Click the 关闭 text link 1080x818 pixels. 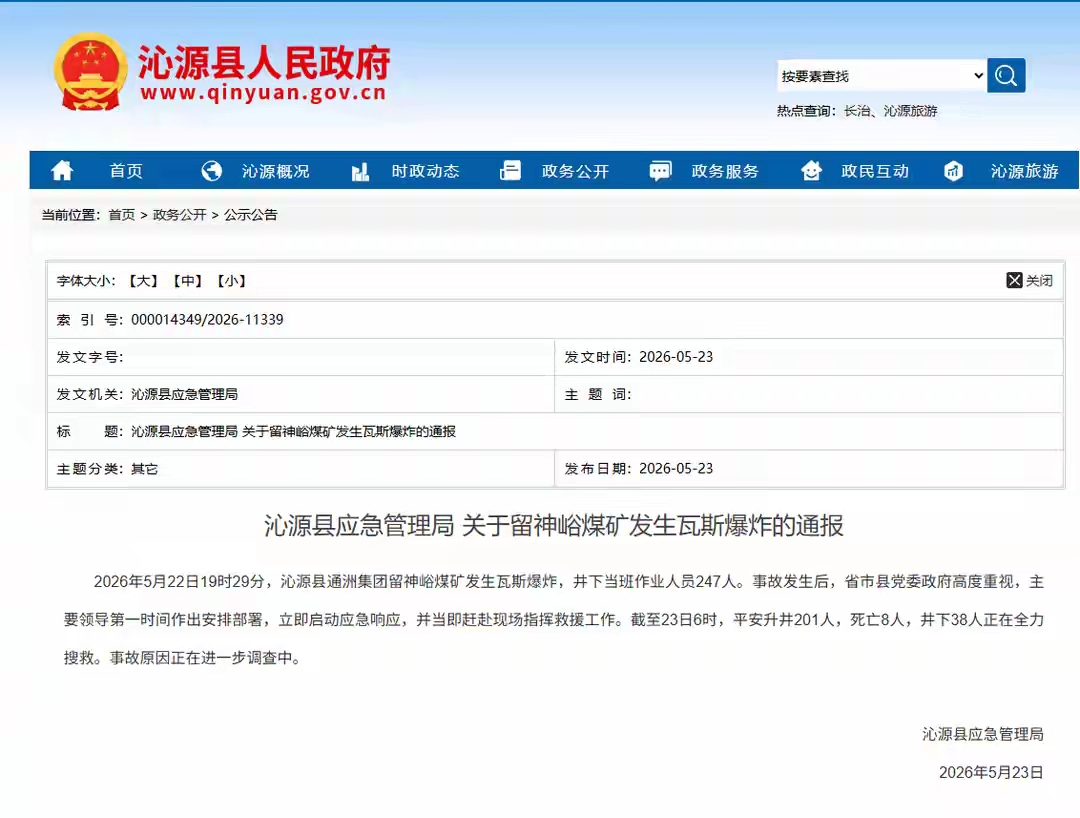point(1039,281)
